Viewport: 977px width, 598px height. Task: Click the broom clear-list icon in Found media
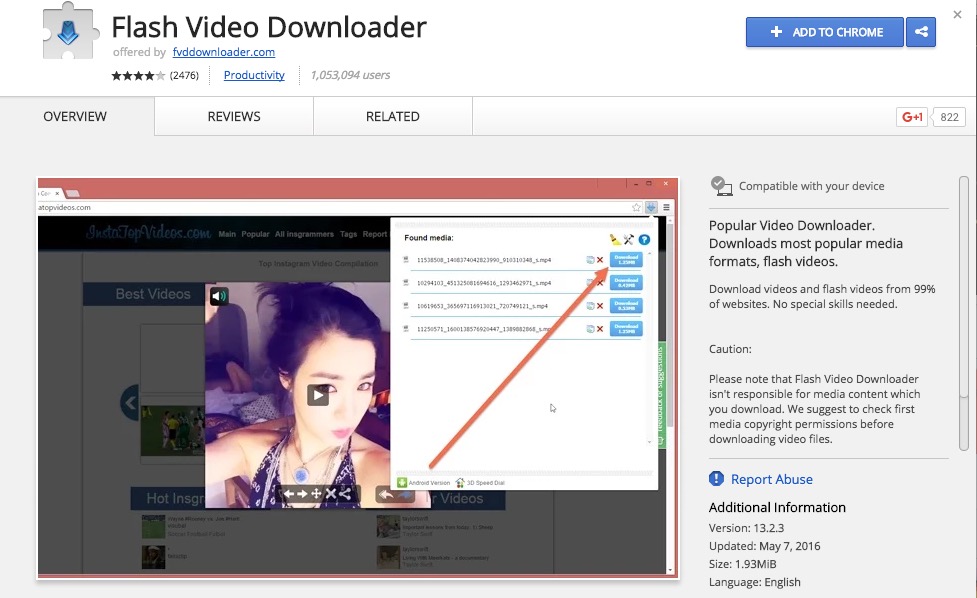[615, 239]
